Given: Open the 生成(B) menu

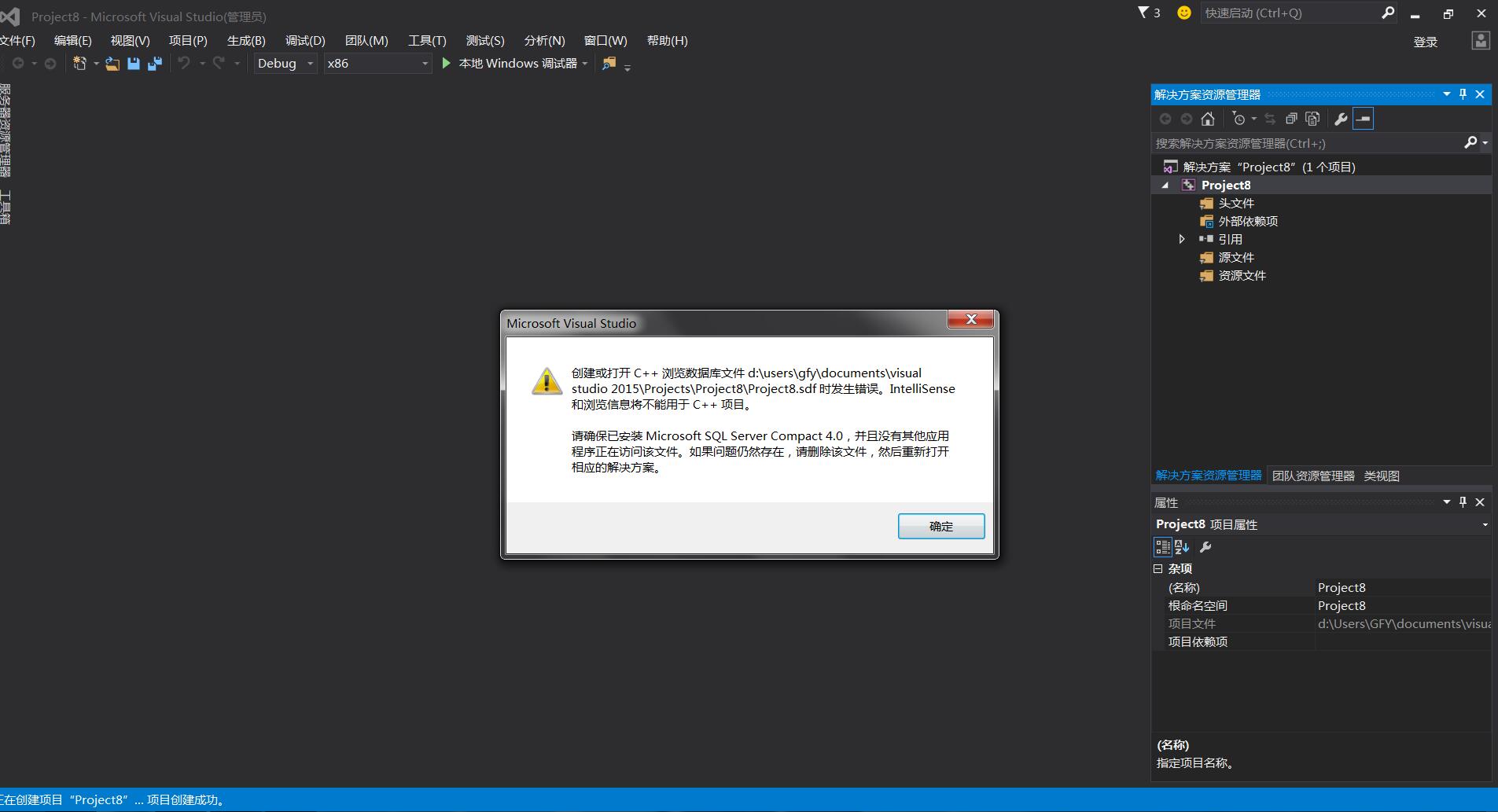Looking at the screenshot, I should 246,41.
